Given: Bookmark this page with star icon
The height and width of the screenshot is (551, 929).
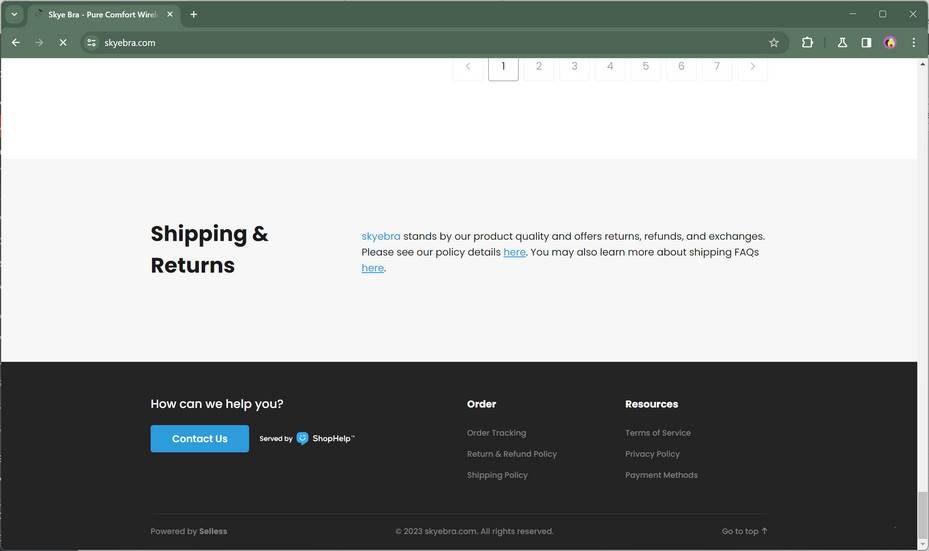Looking at the screenshot, I should 773,43.
